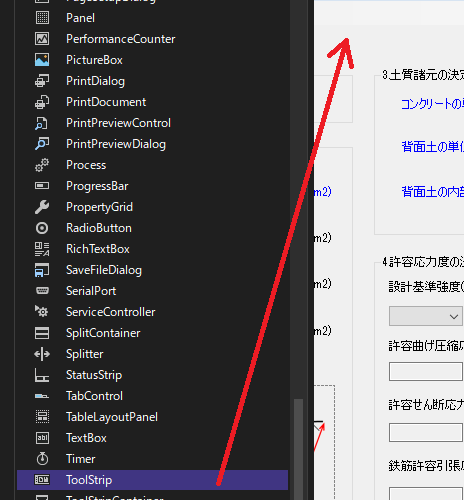Screen dimensions: 464x500
Task: Click the PrintDocument label
Action: [106, 102]
